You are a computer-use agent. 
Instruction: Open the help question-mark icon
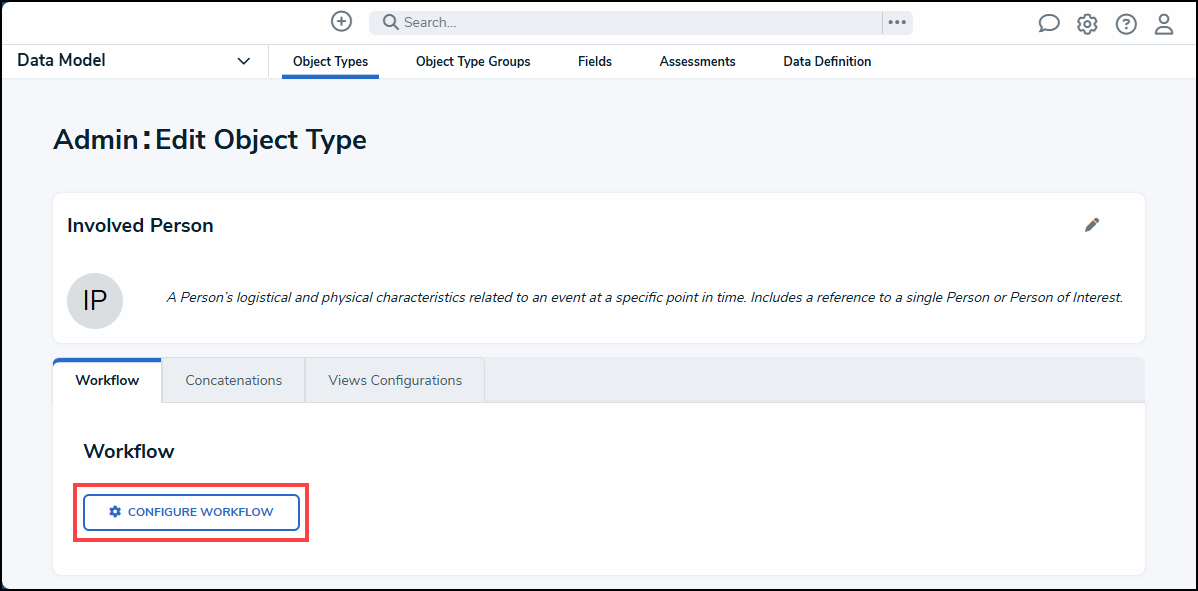[x=1126, y=24]
